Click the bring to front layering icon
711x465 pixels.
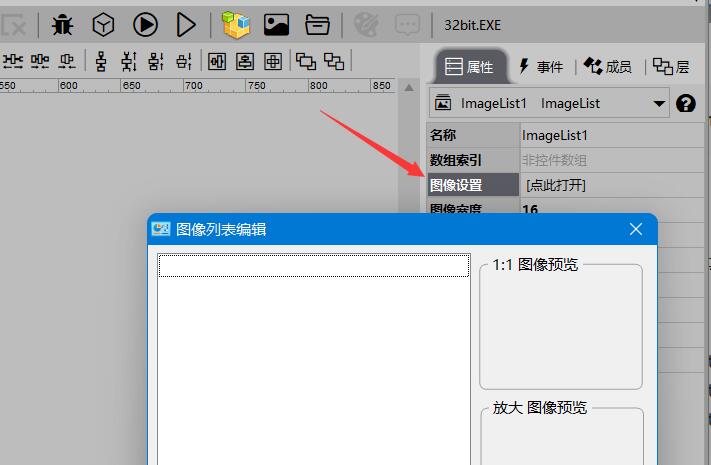(x=306, y=61)
